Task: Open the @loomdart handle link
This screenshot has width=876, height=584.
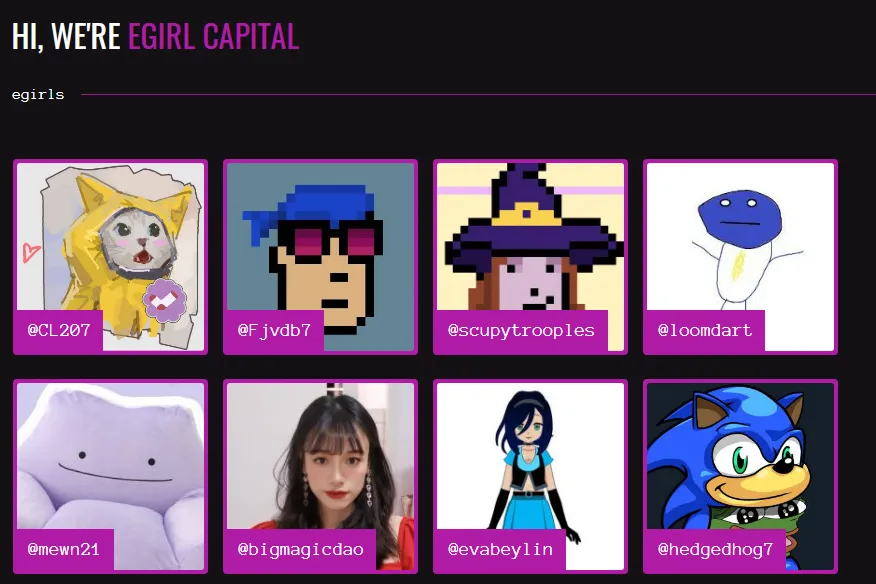Action: [x=705, y=330]
